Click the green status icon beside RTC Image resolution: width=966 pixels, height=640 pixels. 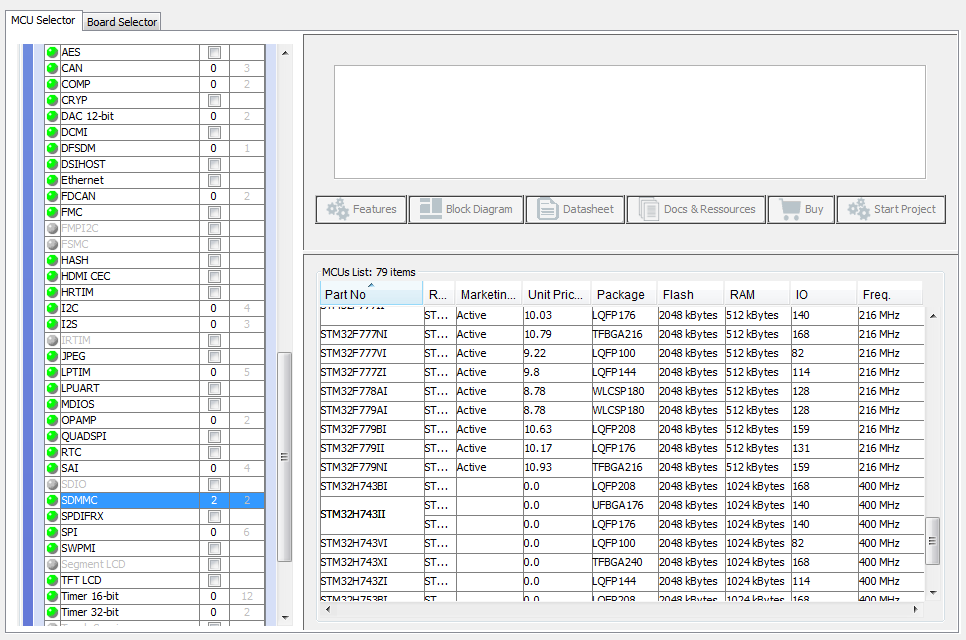(x=52, y=453)
